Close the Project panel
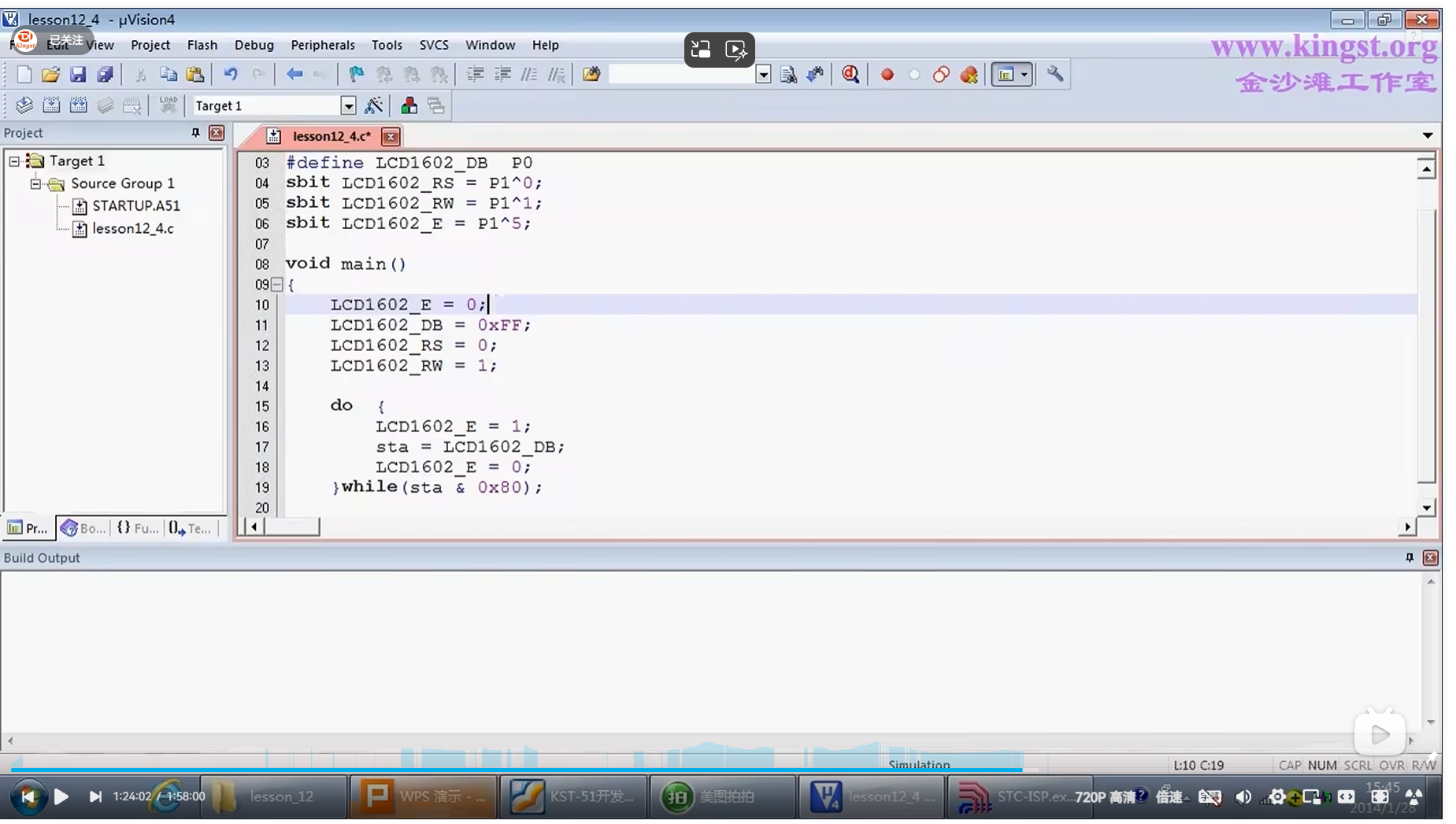The height and width of the screenshot is (824, 1456). coord(217,133)
